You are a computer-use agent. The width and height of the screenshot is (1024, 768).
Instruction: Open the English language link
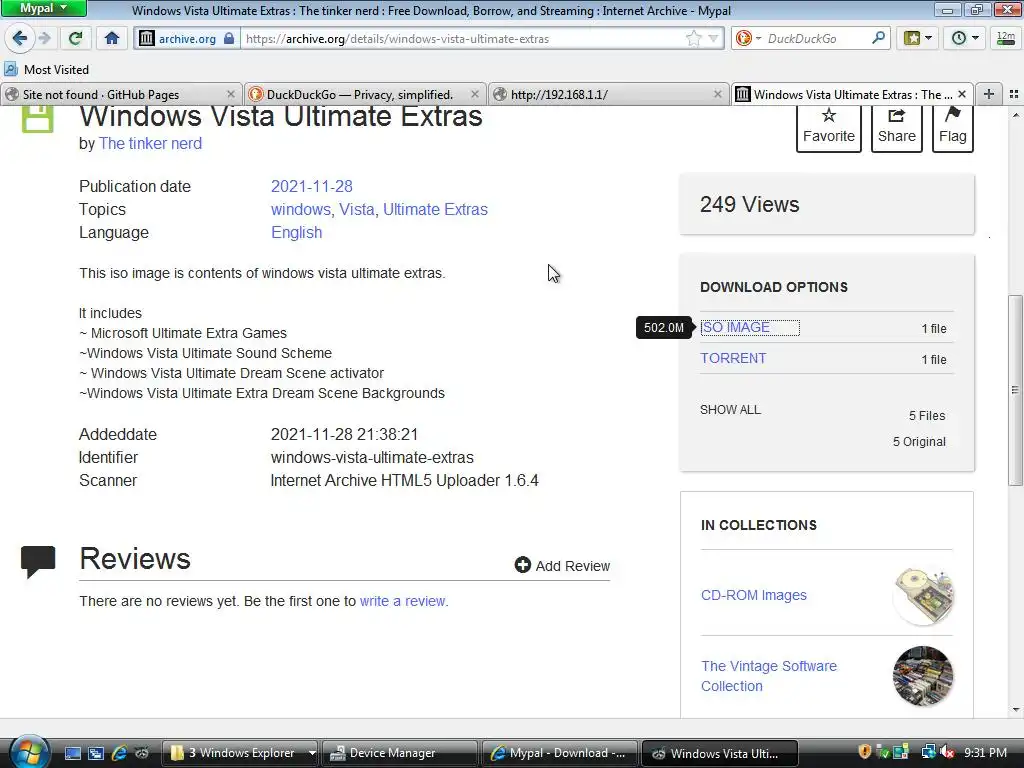point(296,232)
